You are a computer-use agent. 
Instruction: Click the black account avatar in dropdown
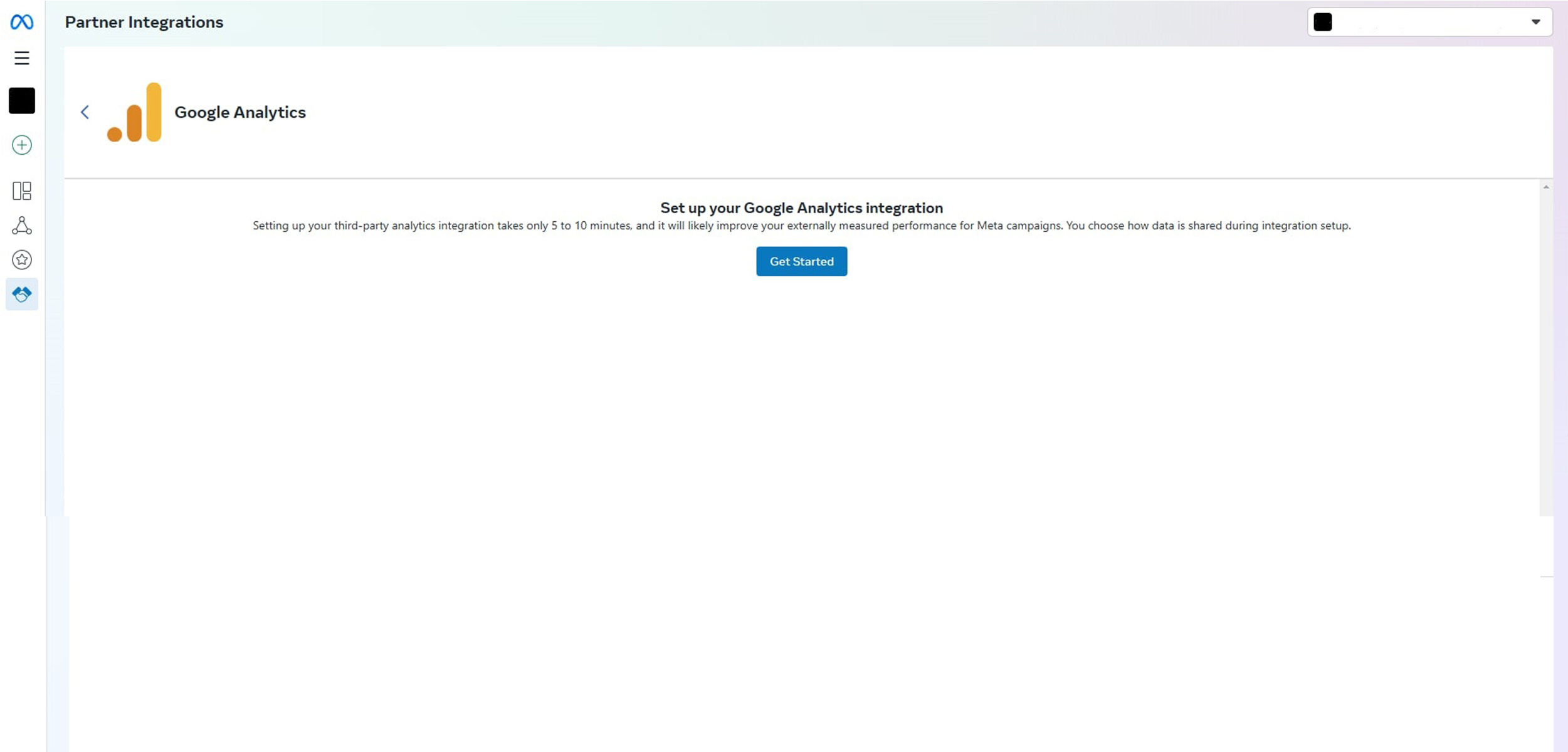[x=1323, y=22]
